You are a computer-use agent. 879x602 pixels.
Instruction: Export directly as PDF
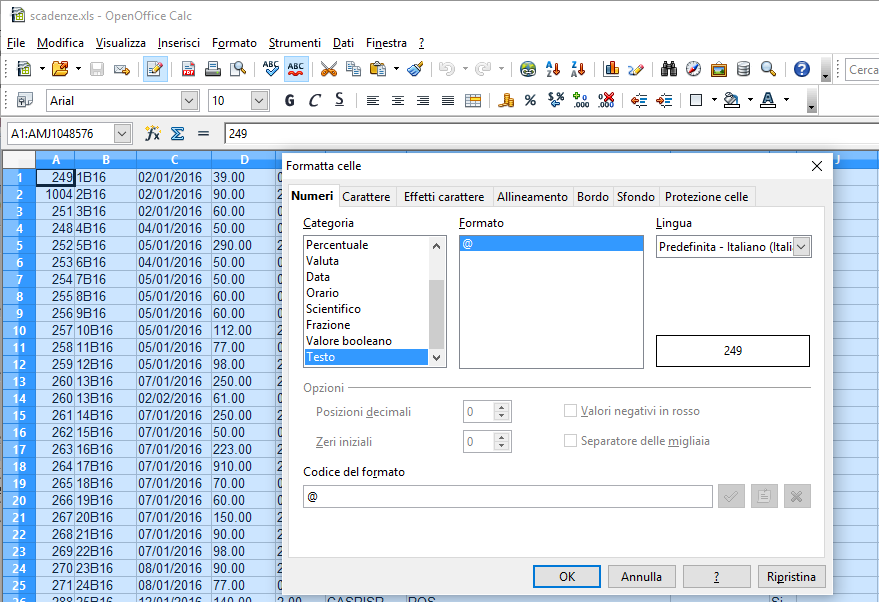click(x=188, y=69)
